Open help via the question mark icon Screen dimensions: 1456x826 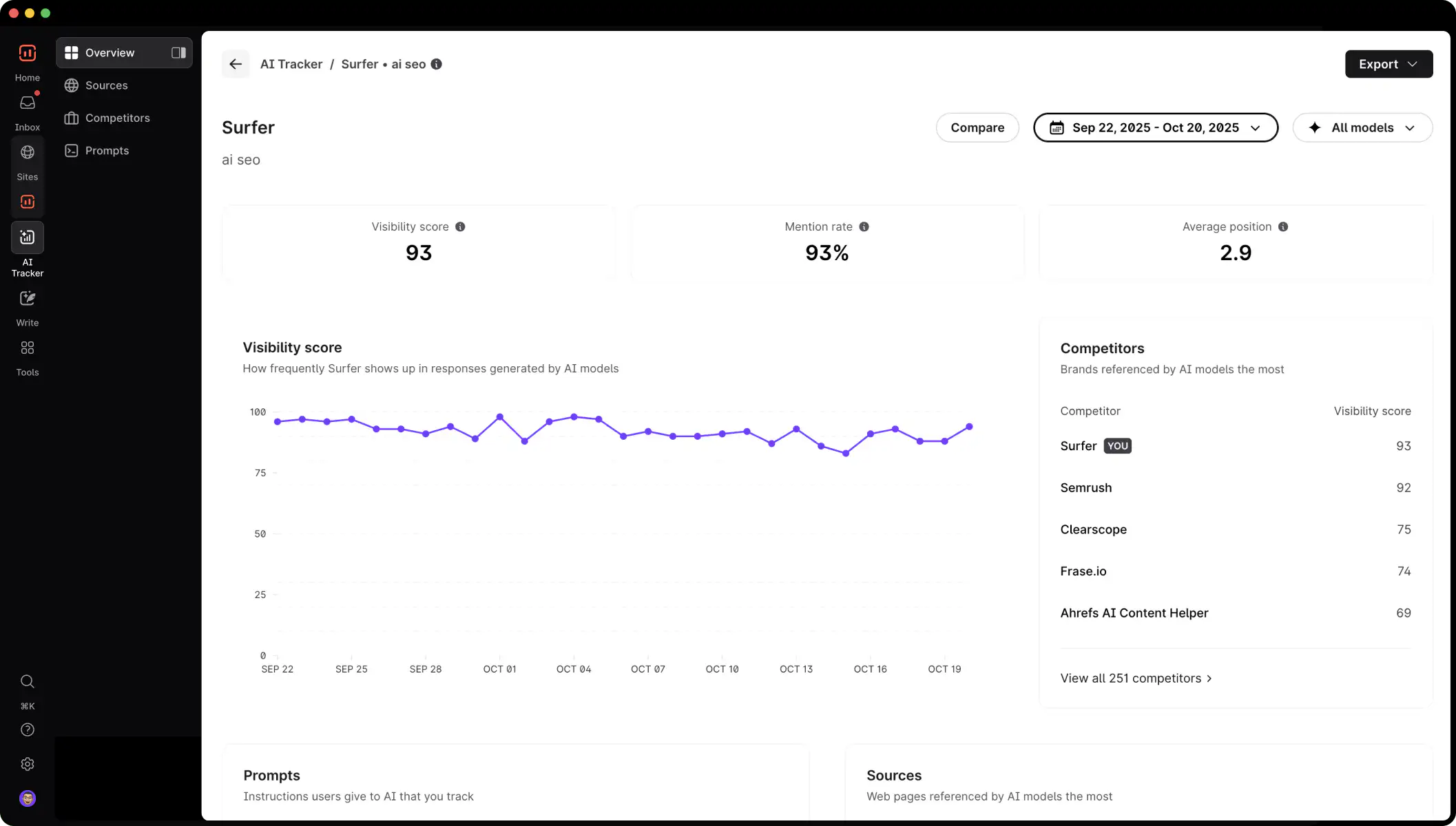[28, 730]
